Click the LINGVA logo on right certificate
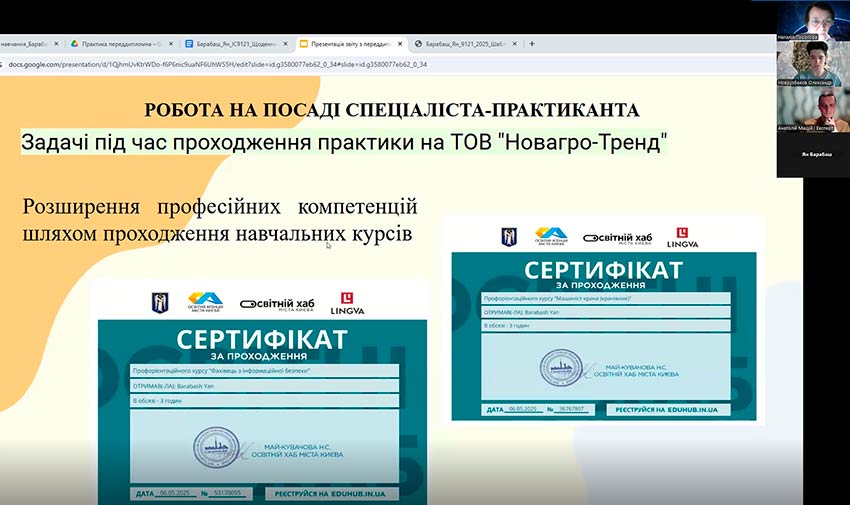 point(684,237)
